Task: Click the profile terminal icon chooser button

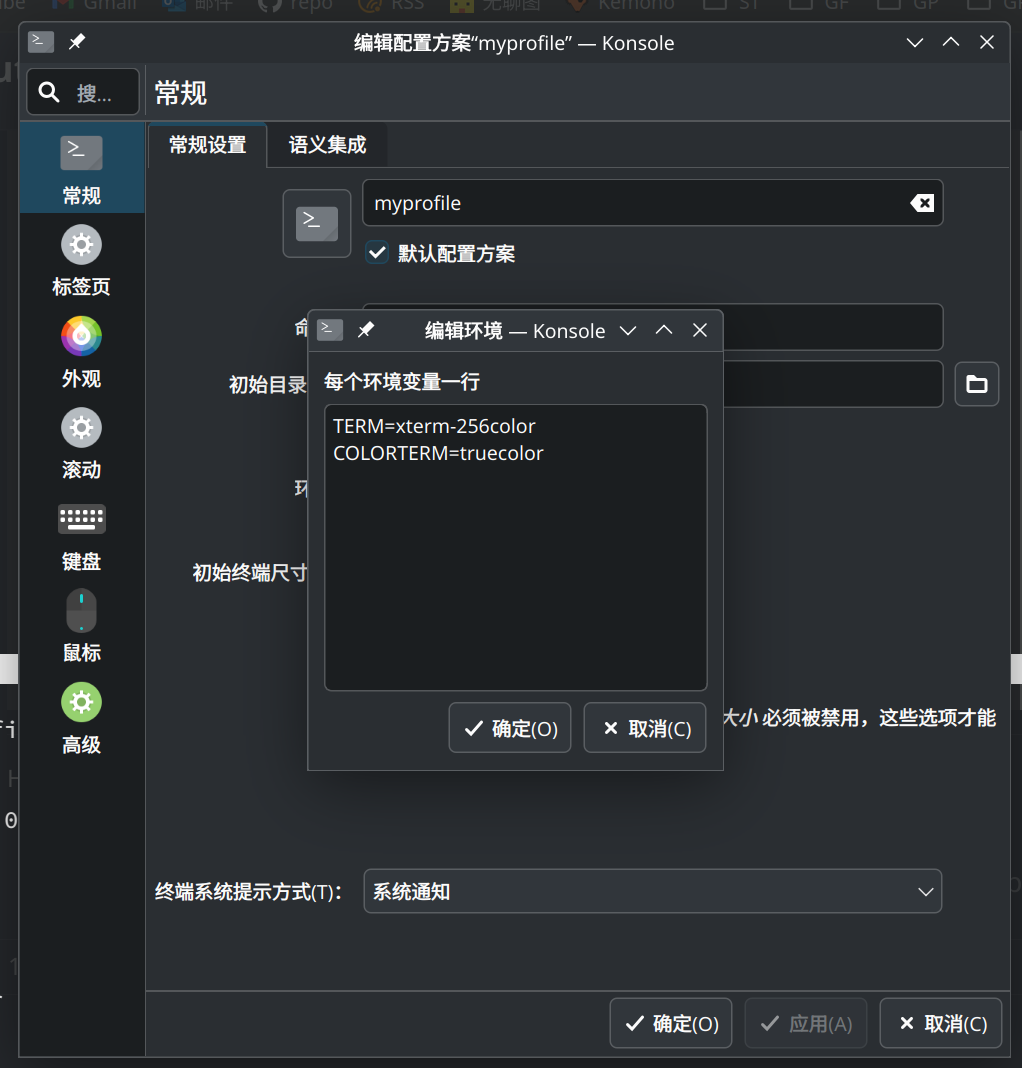Action: click(x=317, y=223)
